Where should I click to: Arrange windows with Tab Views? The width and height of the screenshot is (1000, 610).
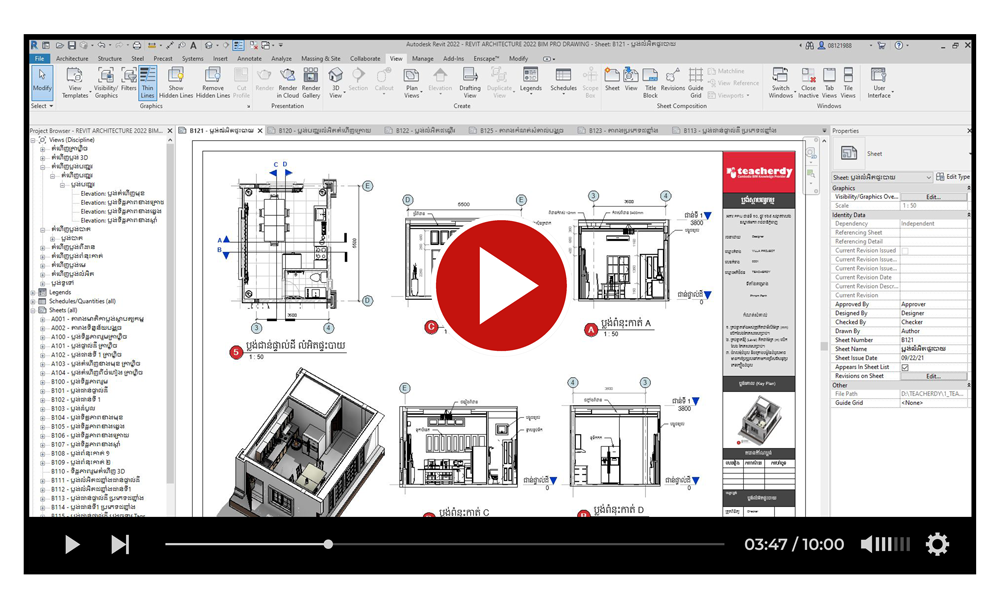click(x=829, y=83)
